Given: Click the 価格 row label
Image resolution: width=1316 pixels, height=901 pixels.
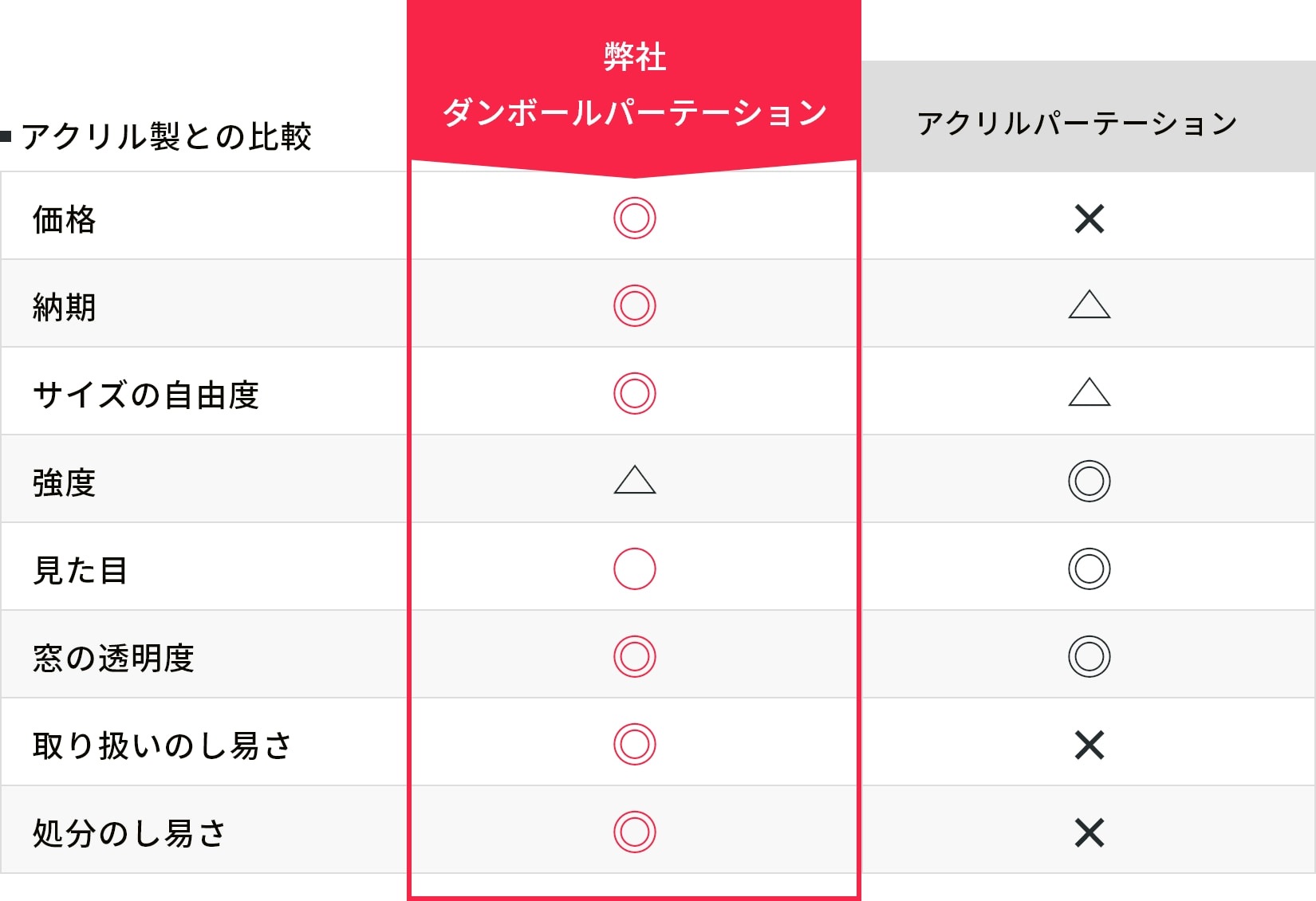Looking at the screenshot, I should click(65, 219).
